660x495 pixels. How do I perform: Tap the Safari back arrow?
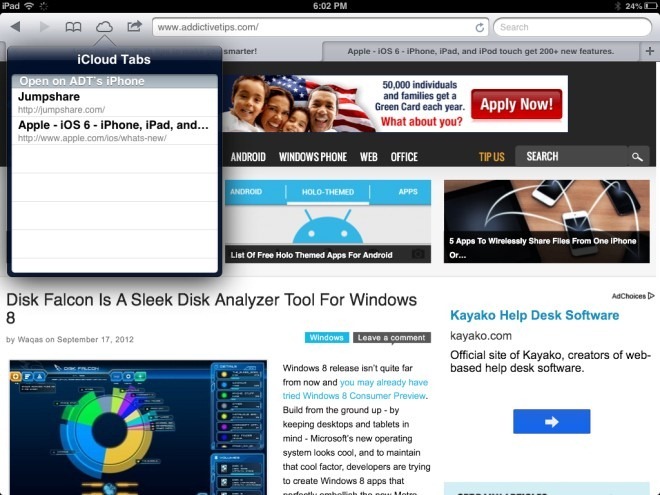(16, 27)
